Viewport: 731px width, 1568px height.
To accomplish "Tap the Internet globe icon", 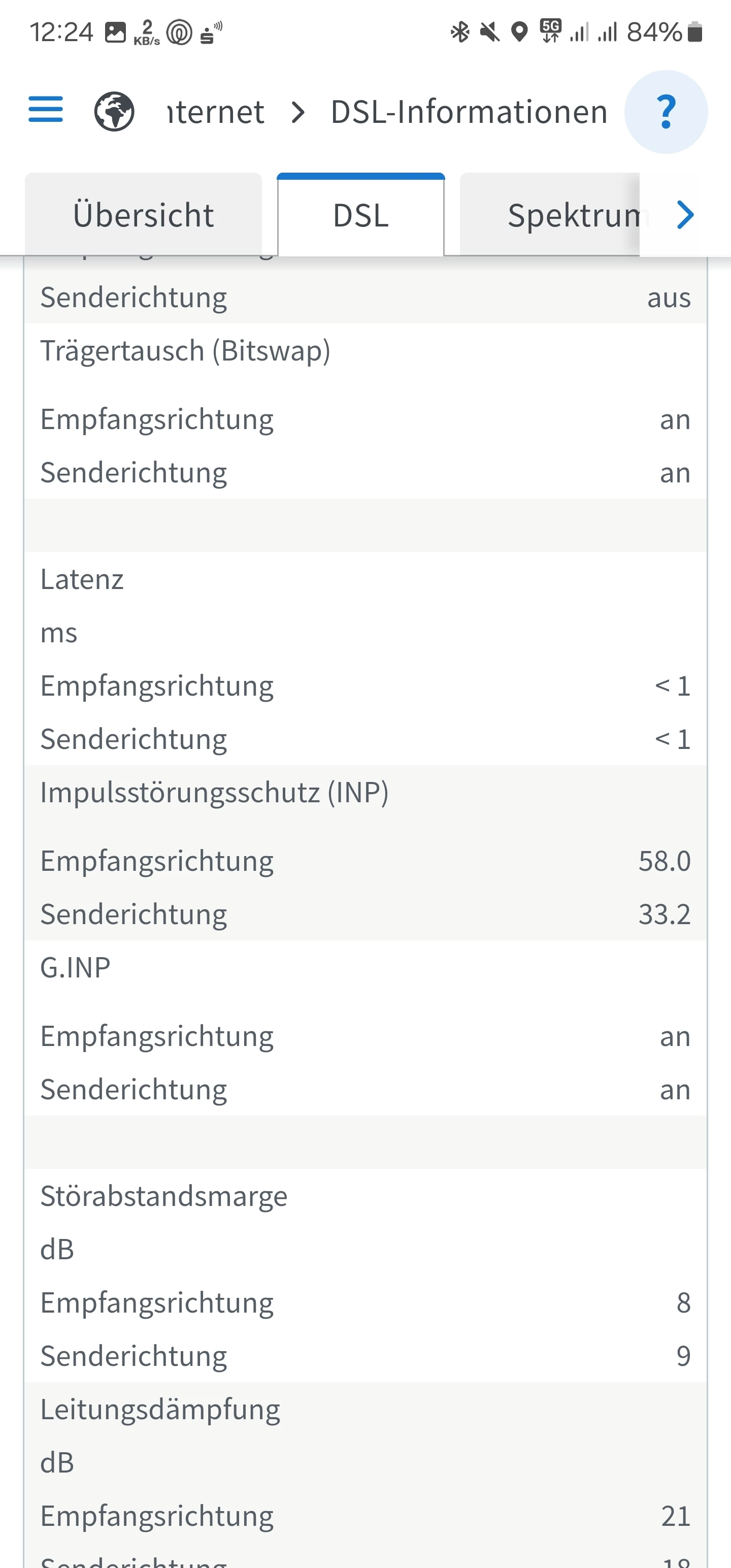I will tap(114, 111).
